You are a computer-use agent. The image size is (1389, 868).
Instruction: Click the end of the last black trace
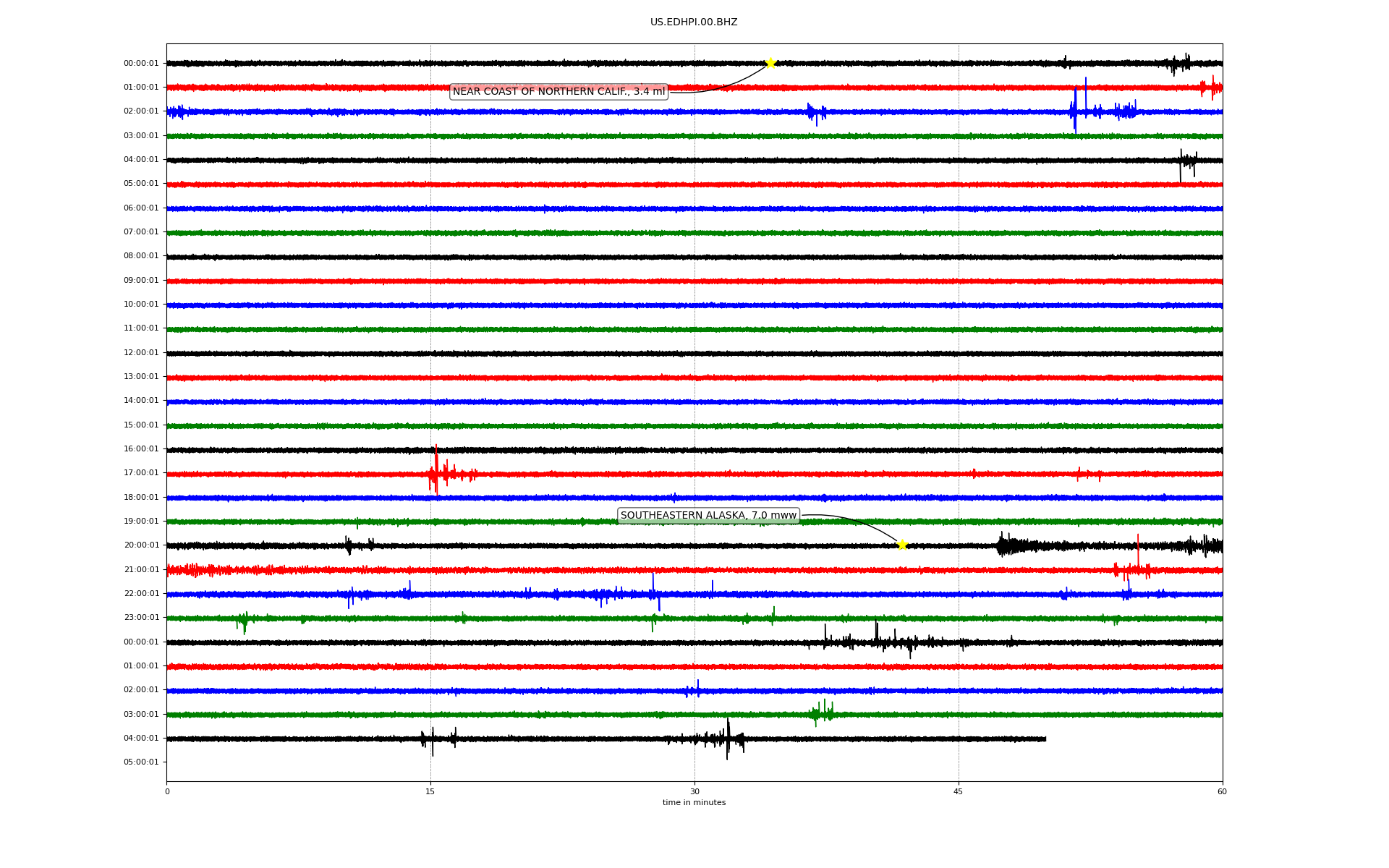point(1045,739)
